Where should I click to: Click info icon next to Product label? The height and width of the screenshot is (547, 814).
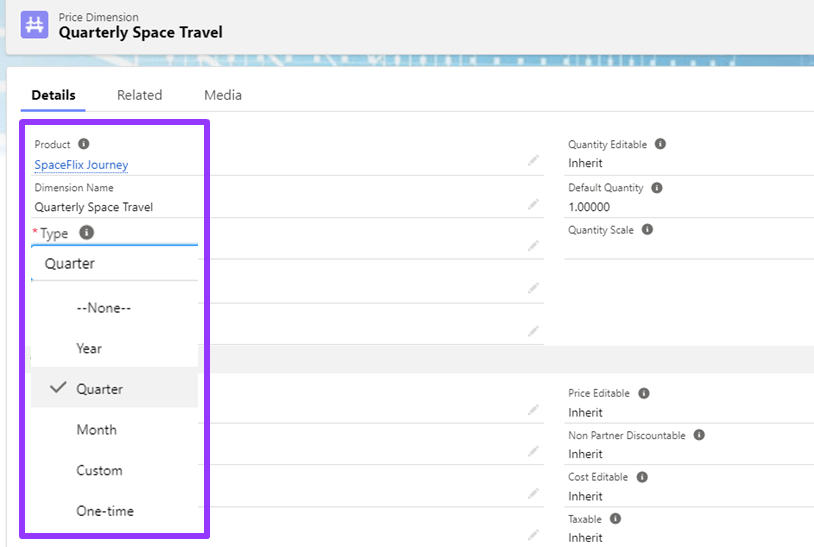tap(84, 144)
